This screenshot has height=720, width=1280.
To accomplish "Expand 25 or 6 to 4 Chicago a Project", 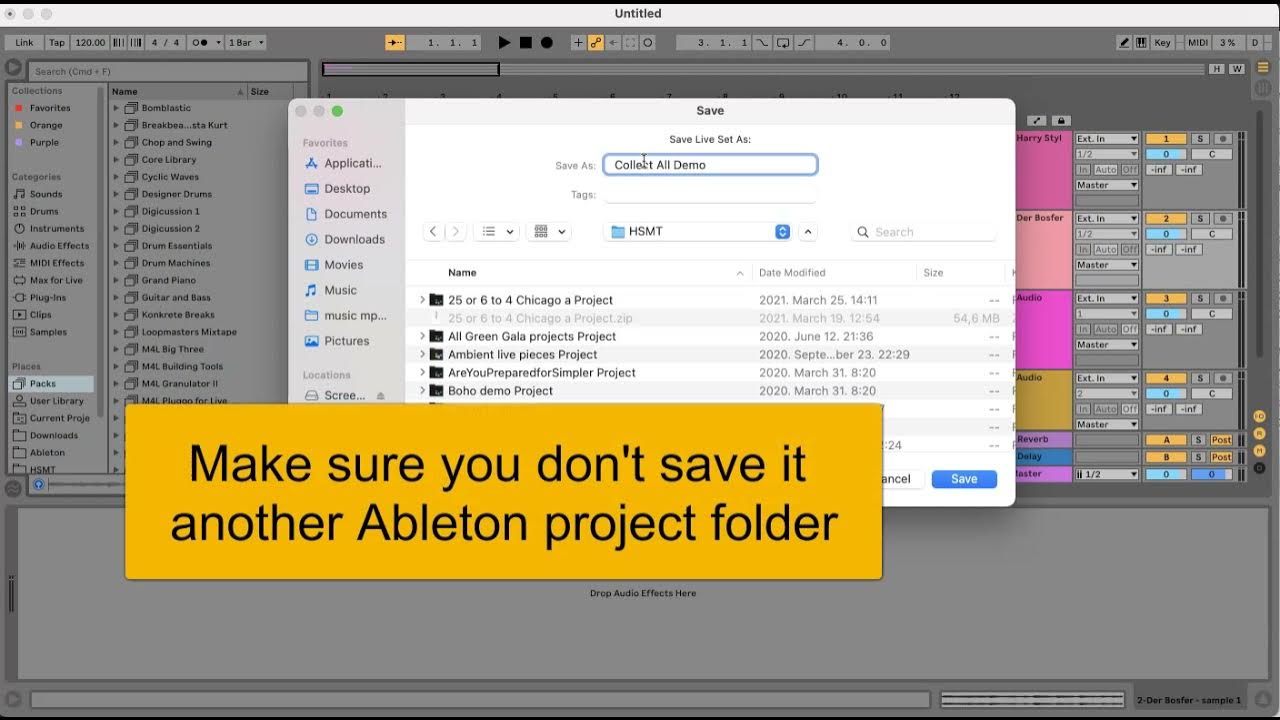I will coord(422,300).
